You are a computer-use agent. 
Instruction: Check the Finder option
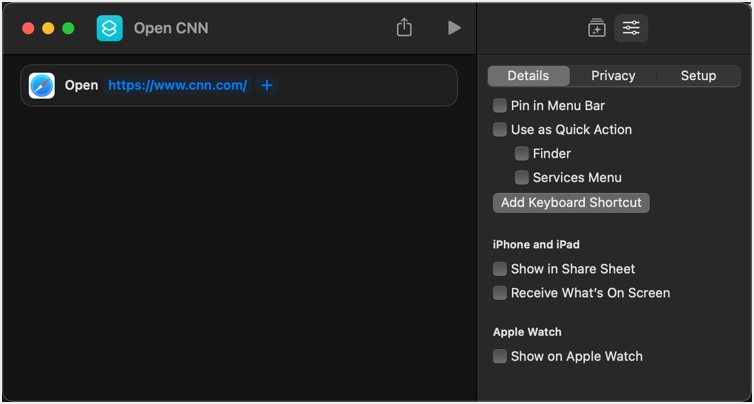[x=522, y=154]
